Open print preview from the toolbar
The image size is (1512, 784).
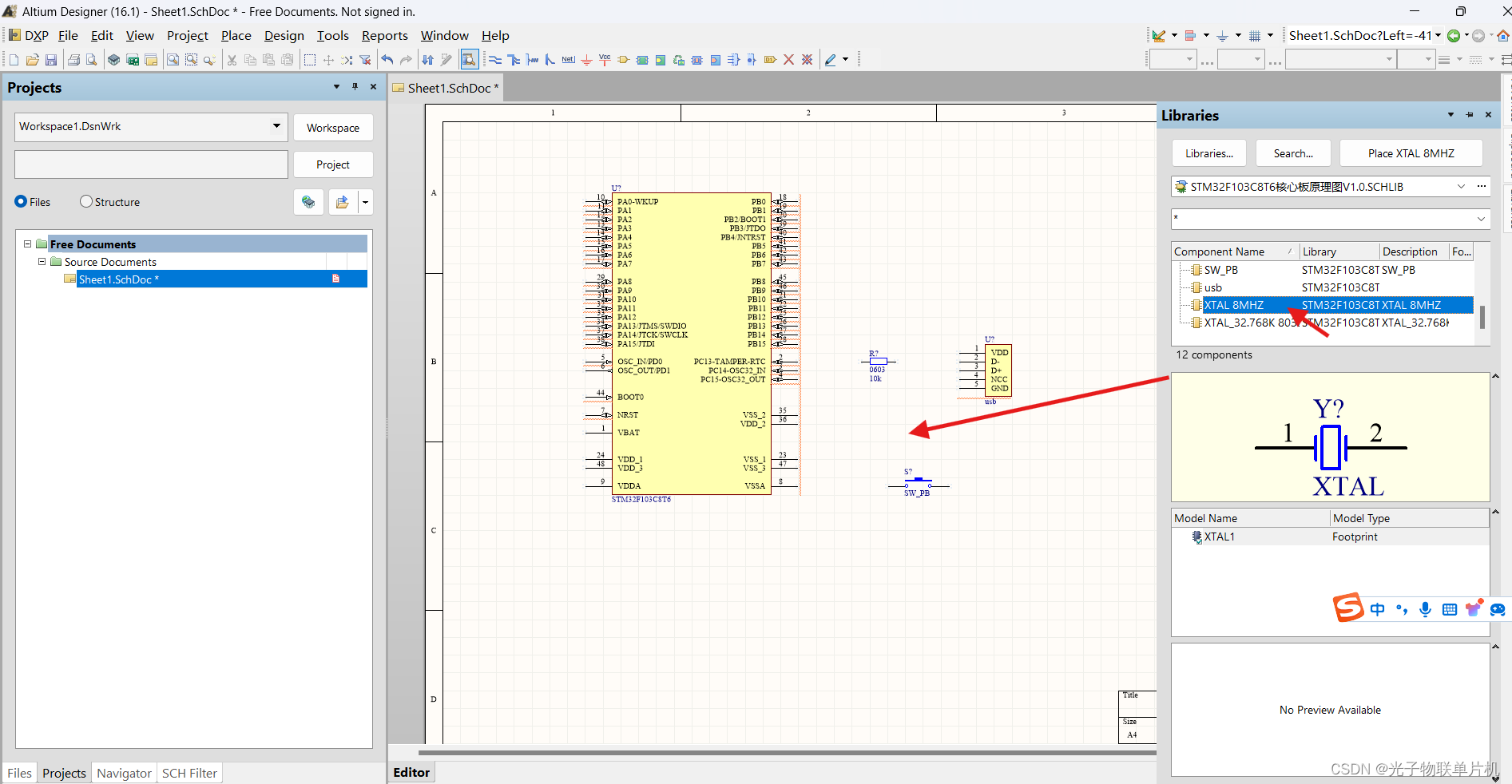[92, 60]
